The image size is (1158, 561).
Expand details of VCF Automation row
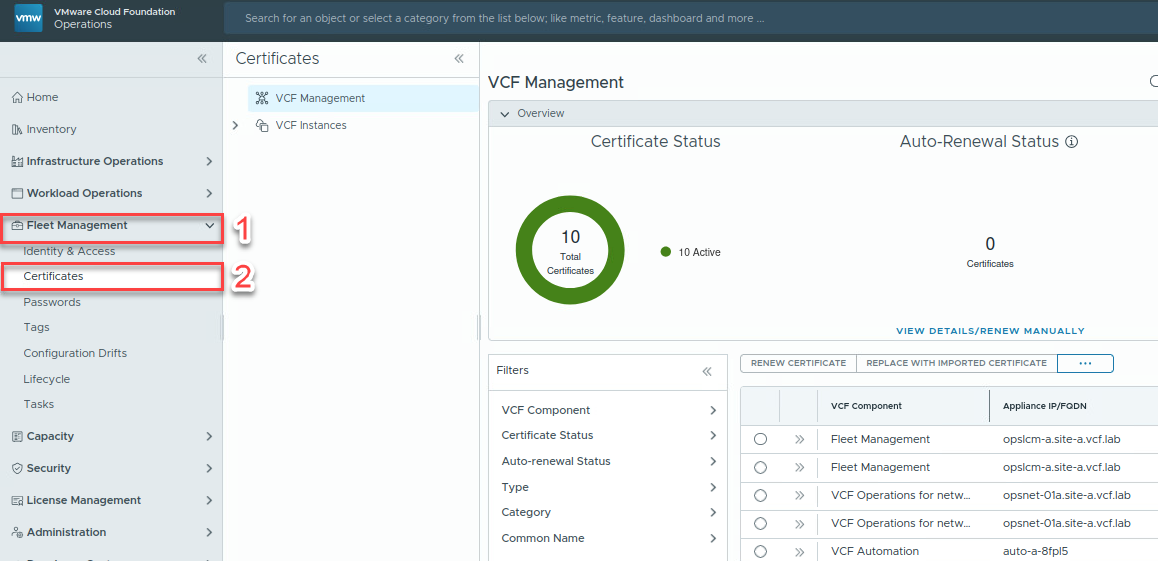coord(799,551)
